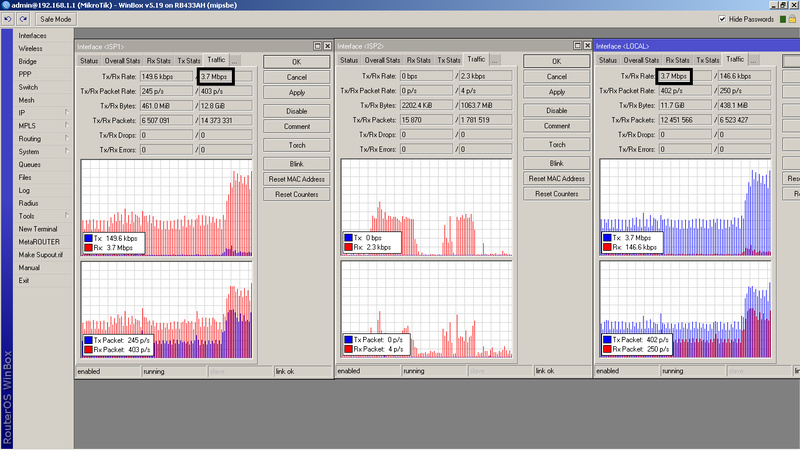This screenshot has width=800, height=450.
Task: Click blue Tx legend square in ISP1 graph
Action: [x=90, y=237]
